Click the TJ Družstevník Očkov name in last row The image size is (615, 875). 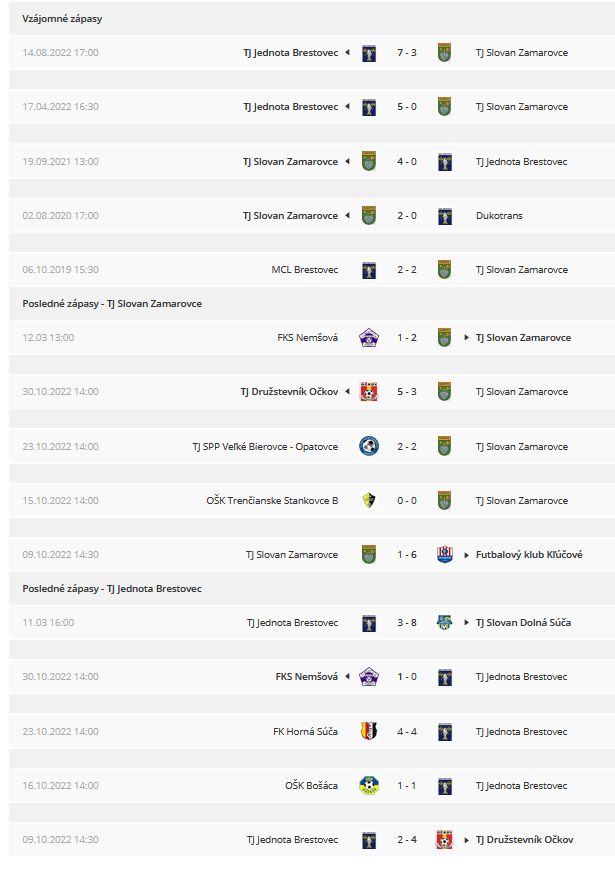[524, 839]
